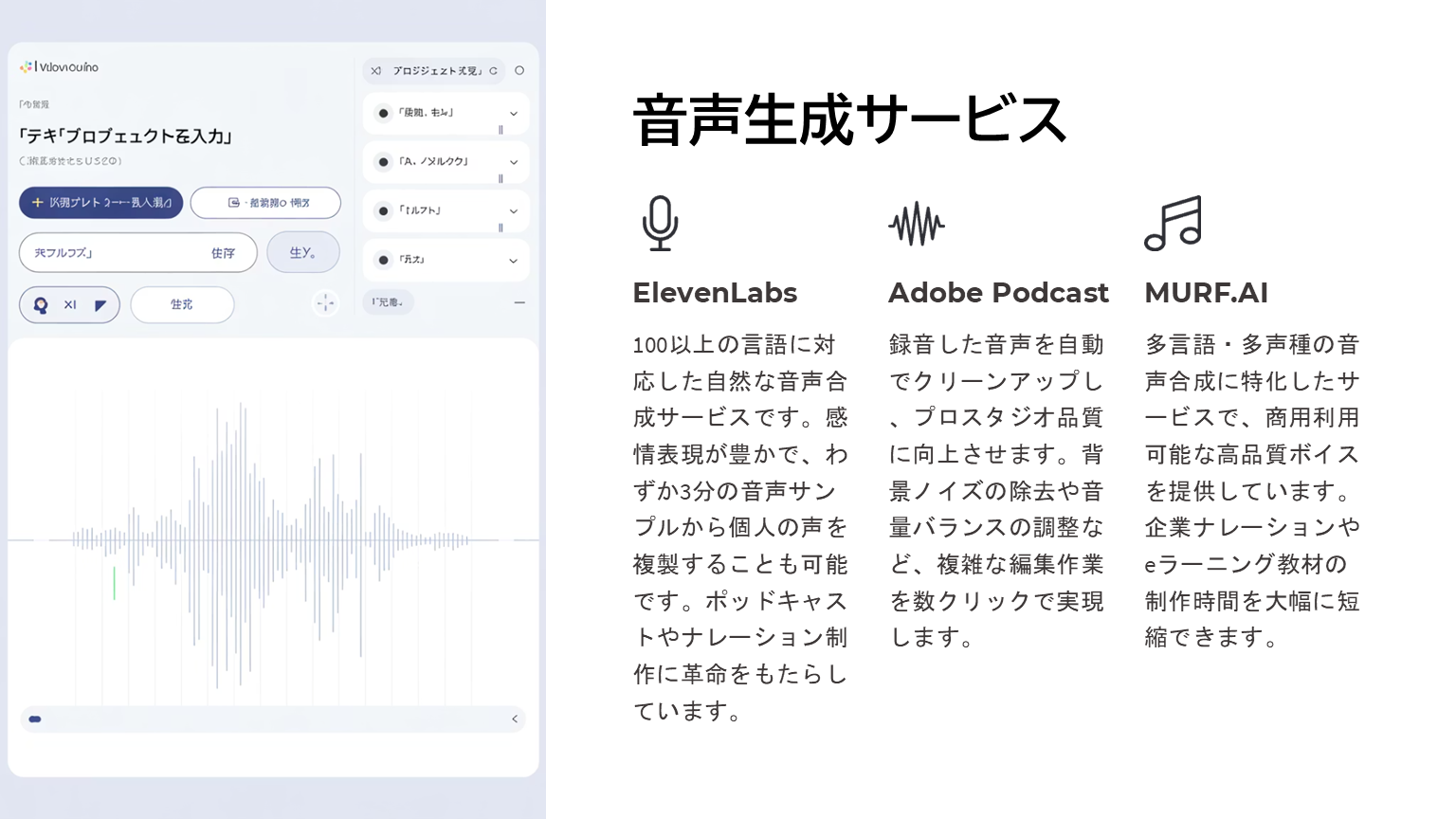Select the radio dot on the first voice row

tap(383, 114)
